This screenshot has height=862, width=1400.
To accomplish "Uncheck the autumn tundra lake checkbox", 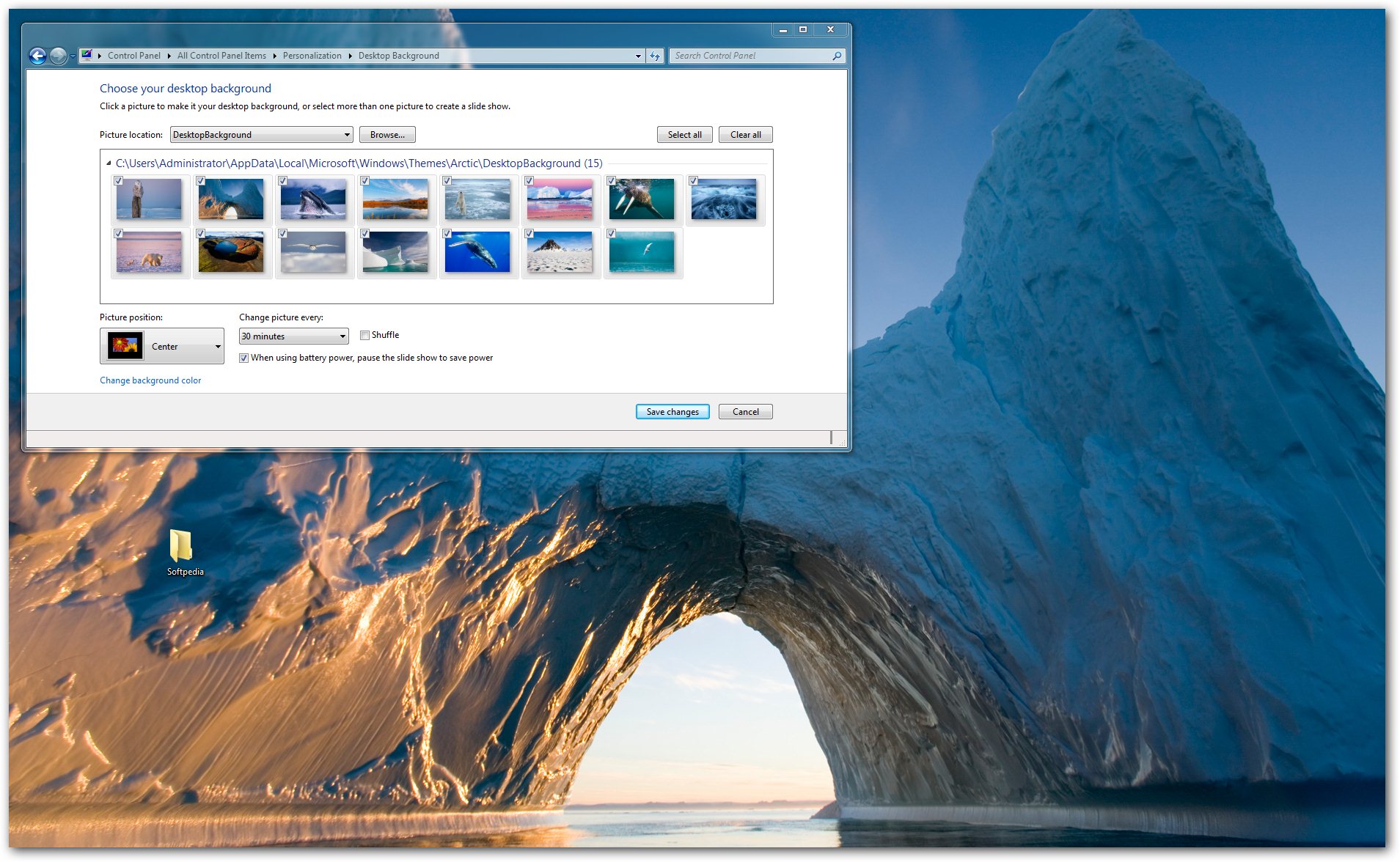I will point(364,181).
